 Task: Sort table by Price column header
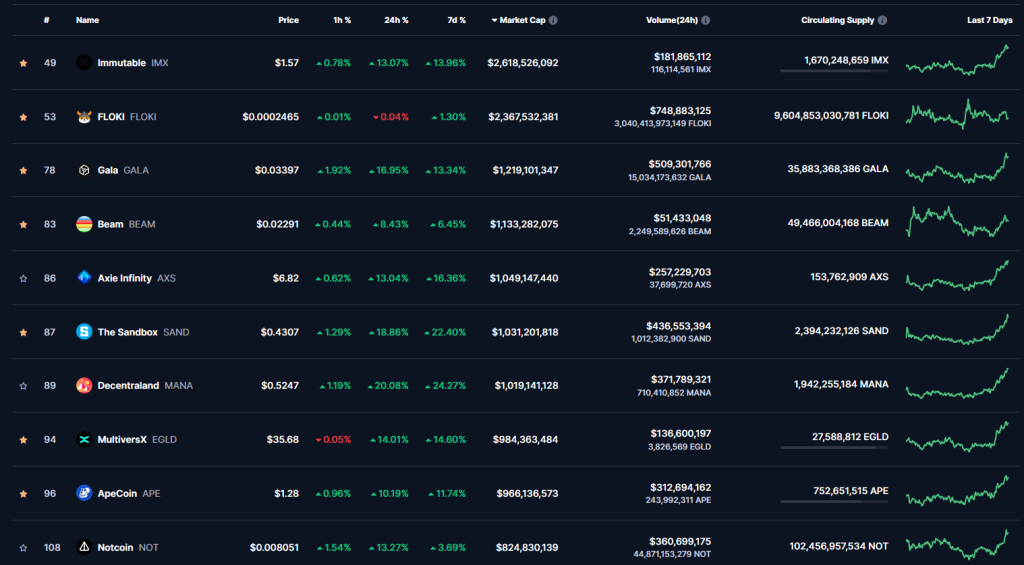tap(288, 20)
